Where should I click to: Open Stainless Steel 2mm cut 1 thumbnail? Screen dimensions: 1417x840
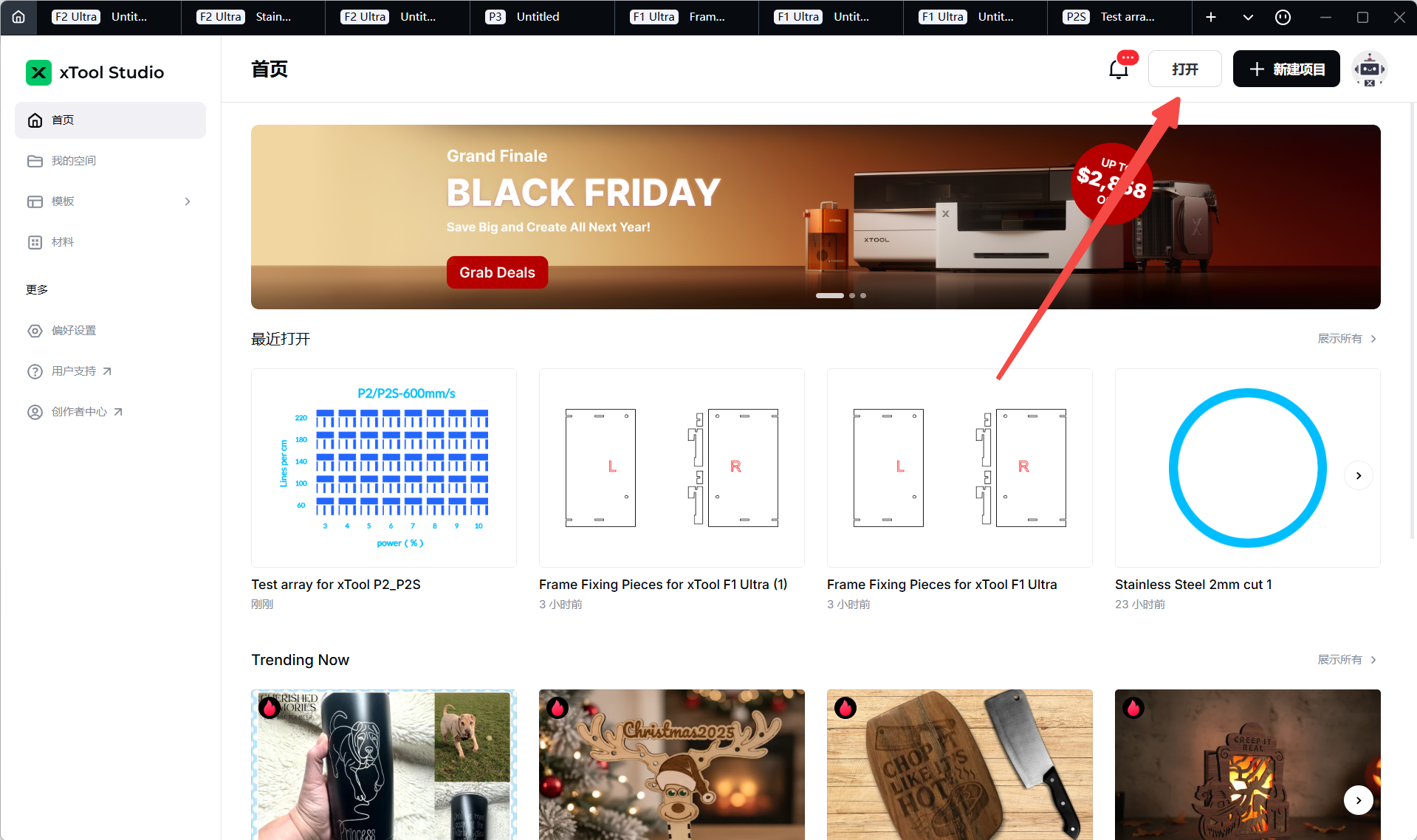[1248, 468]
